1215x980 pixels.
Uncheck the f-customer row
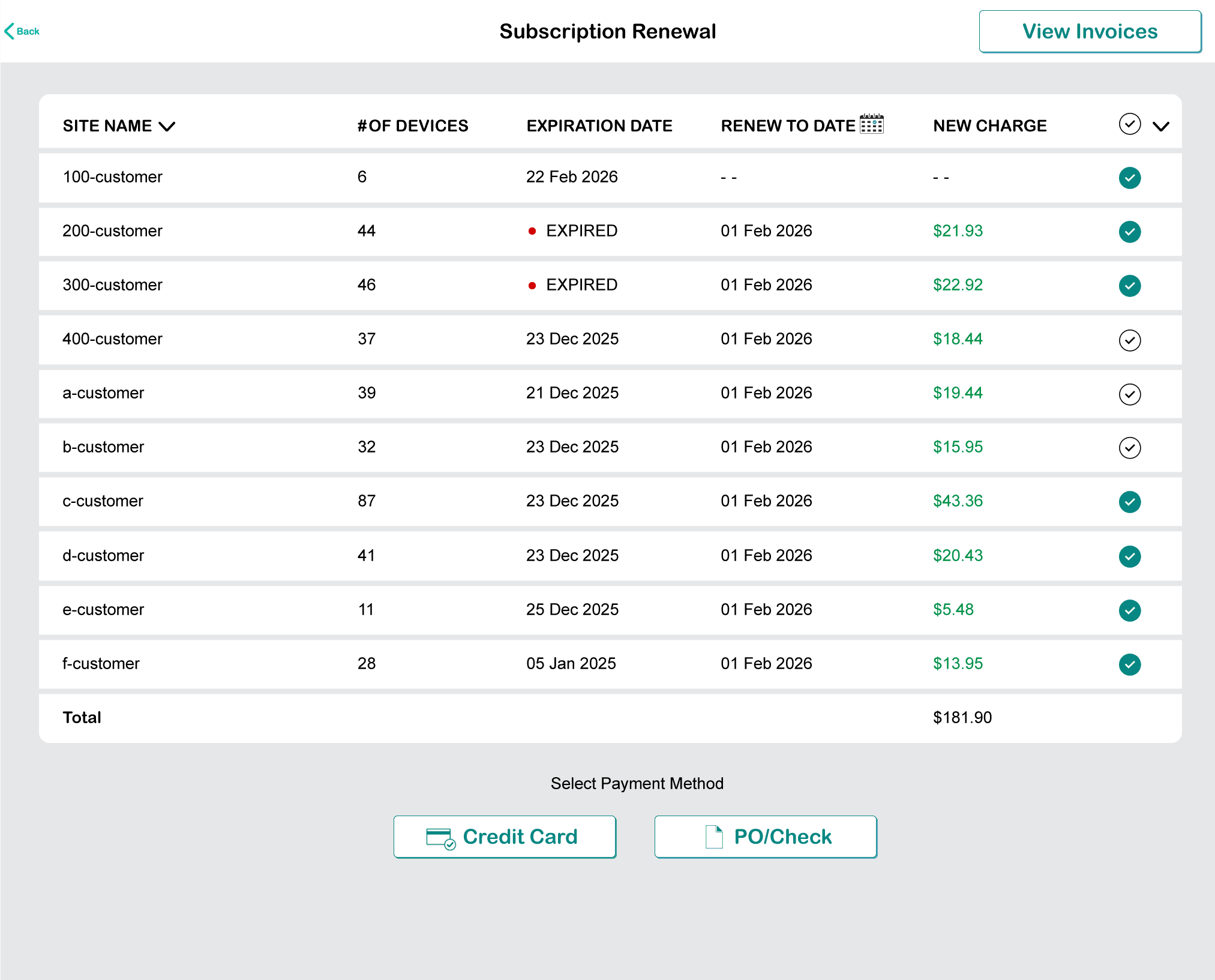tap(1129, 664)
